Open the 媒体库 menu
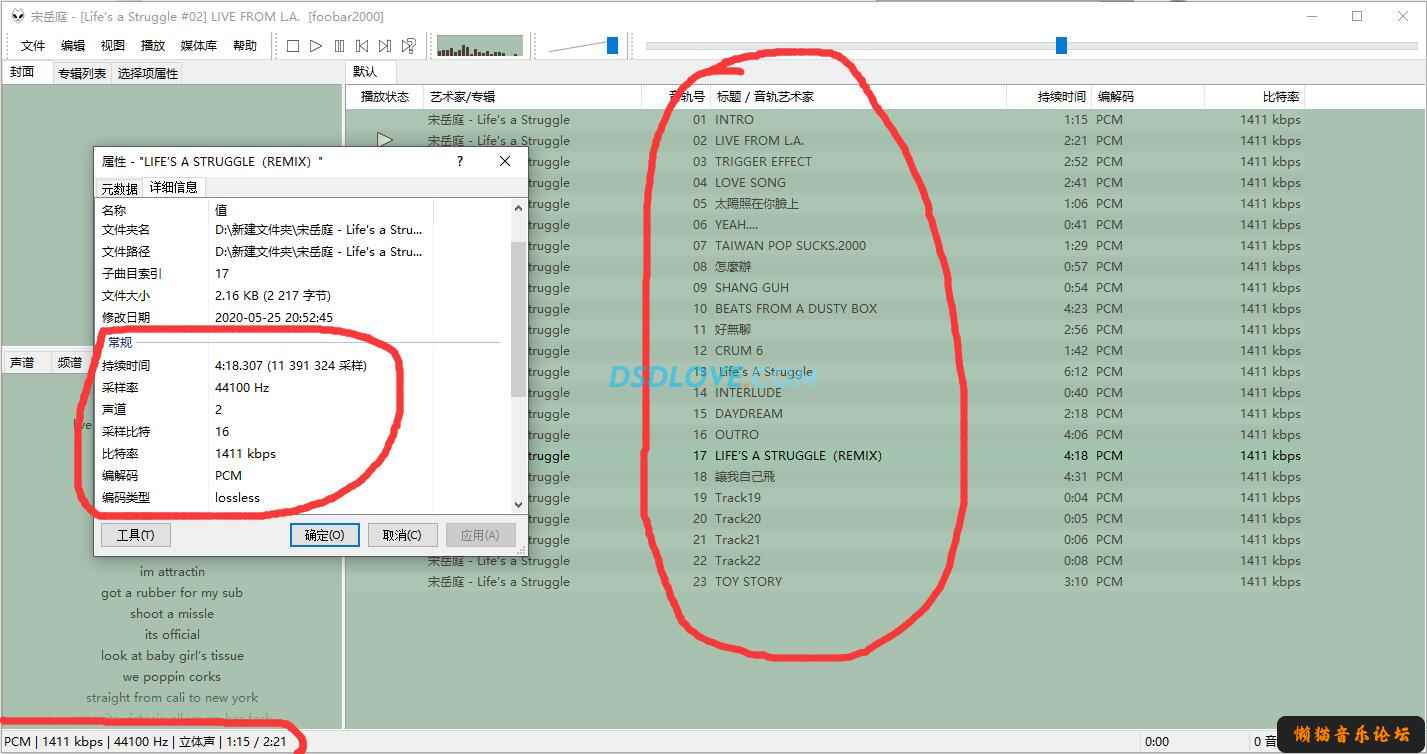This screenshot has width=1427, height=754. [199, 46]
